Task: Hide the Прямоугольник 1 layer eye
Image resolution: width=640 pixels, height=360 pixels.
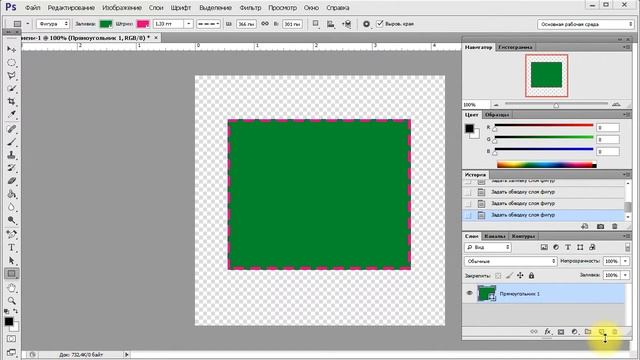Action: tap(469, 293)
